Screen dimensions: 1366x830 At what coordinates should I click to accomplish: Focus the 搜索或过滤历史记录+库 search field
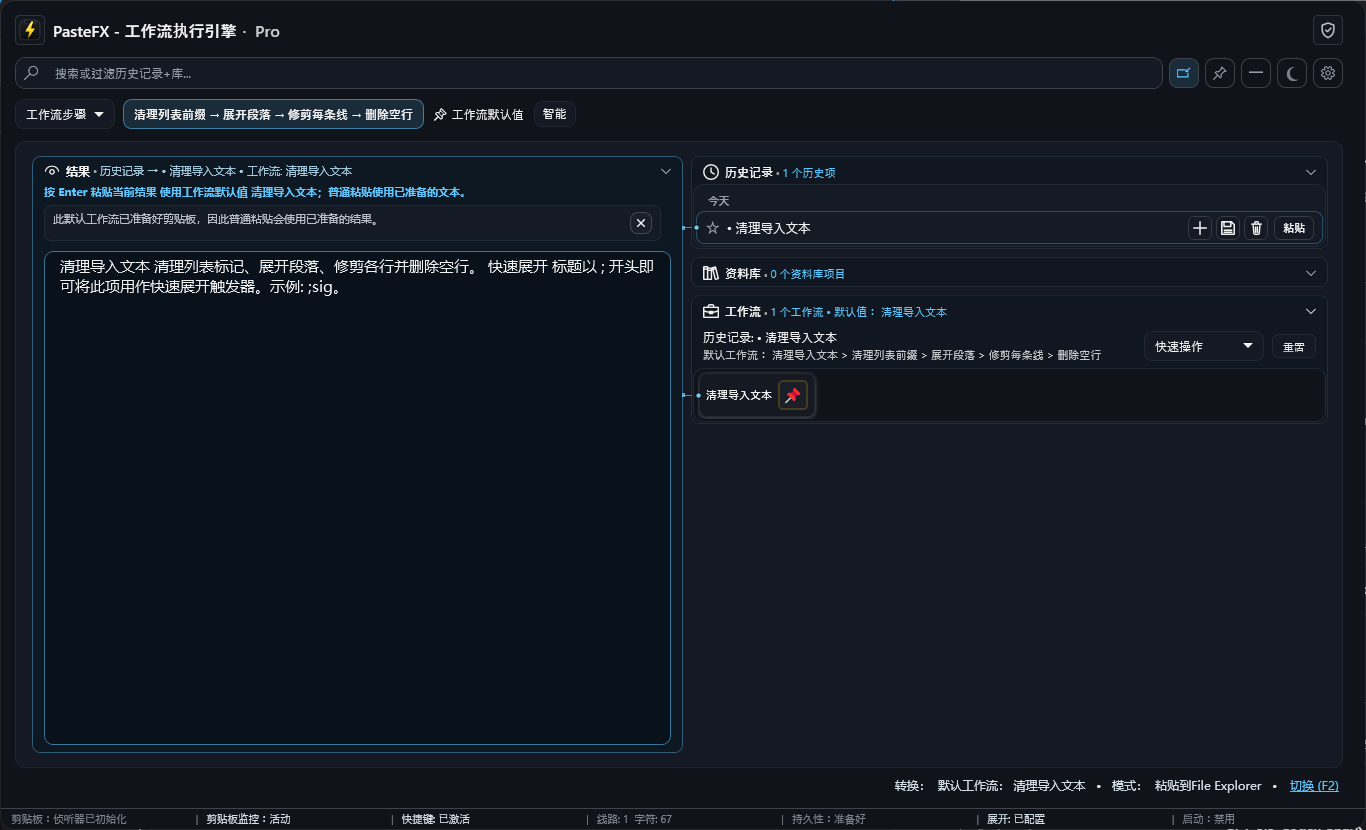[588, 73]
